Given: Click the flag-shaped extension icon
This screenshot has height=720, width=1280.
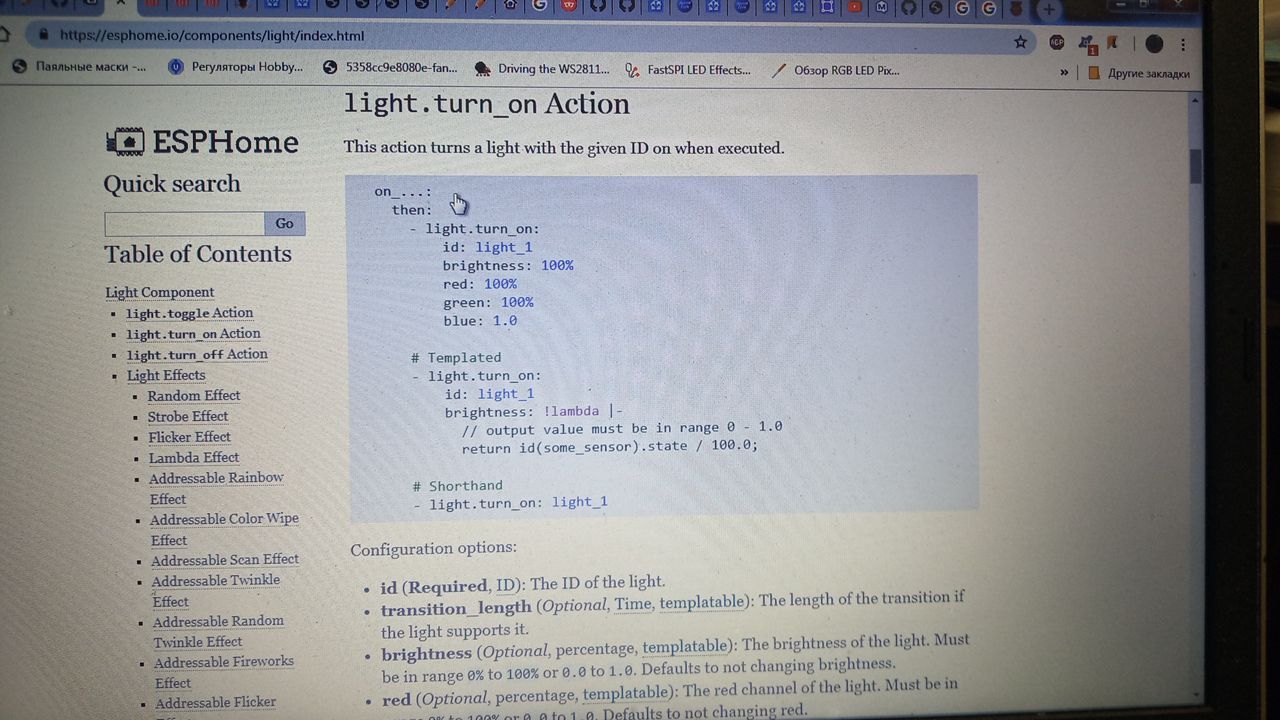Looking at the screenshot, I should point(1111,43).
